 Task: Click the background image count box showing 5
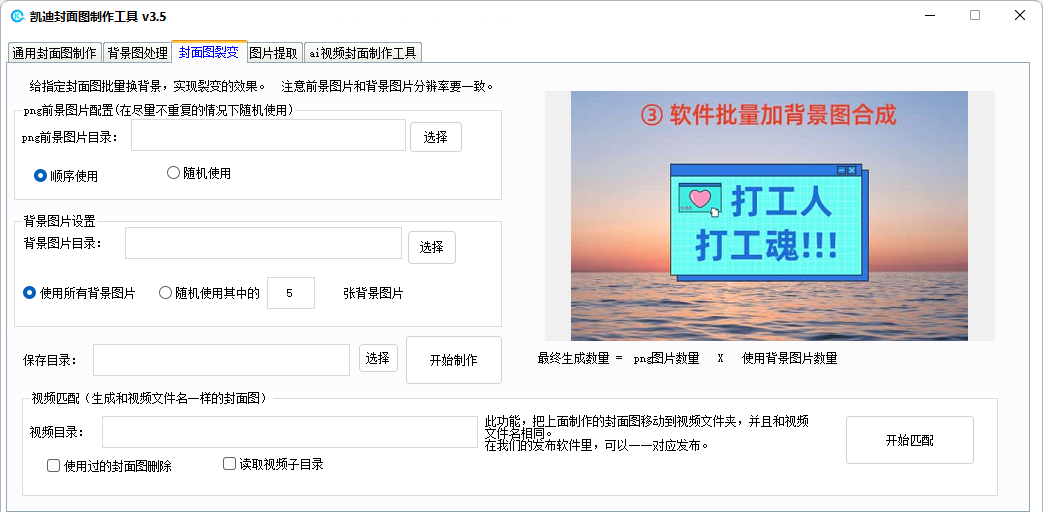coord(291,293)
